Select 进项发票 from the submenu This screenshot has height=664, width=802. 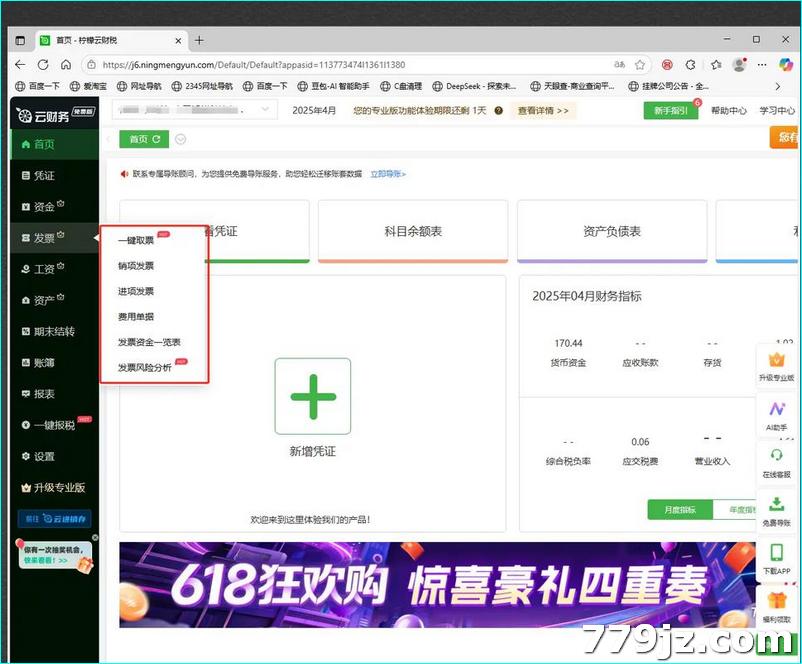136,292
